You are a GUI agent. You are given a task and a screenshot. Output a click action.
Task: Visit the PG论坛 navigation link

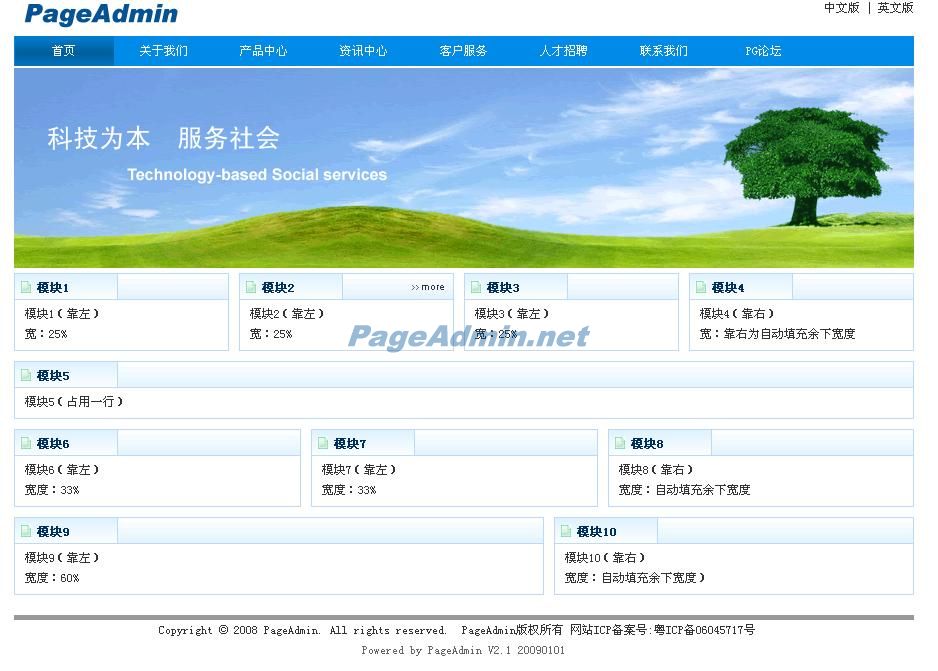[x=763, y=51]
